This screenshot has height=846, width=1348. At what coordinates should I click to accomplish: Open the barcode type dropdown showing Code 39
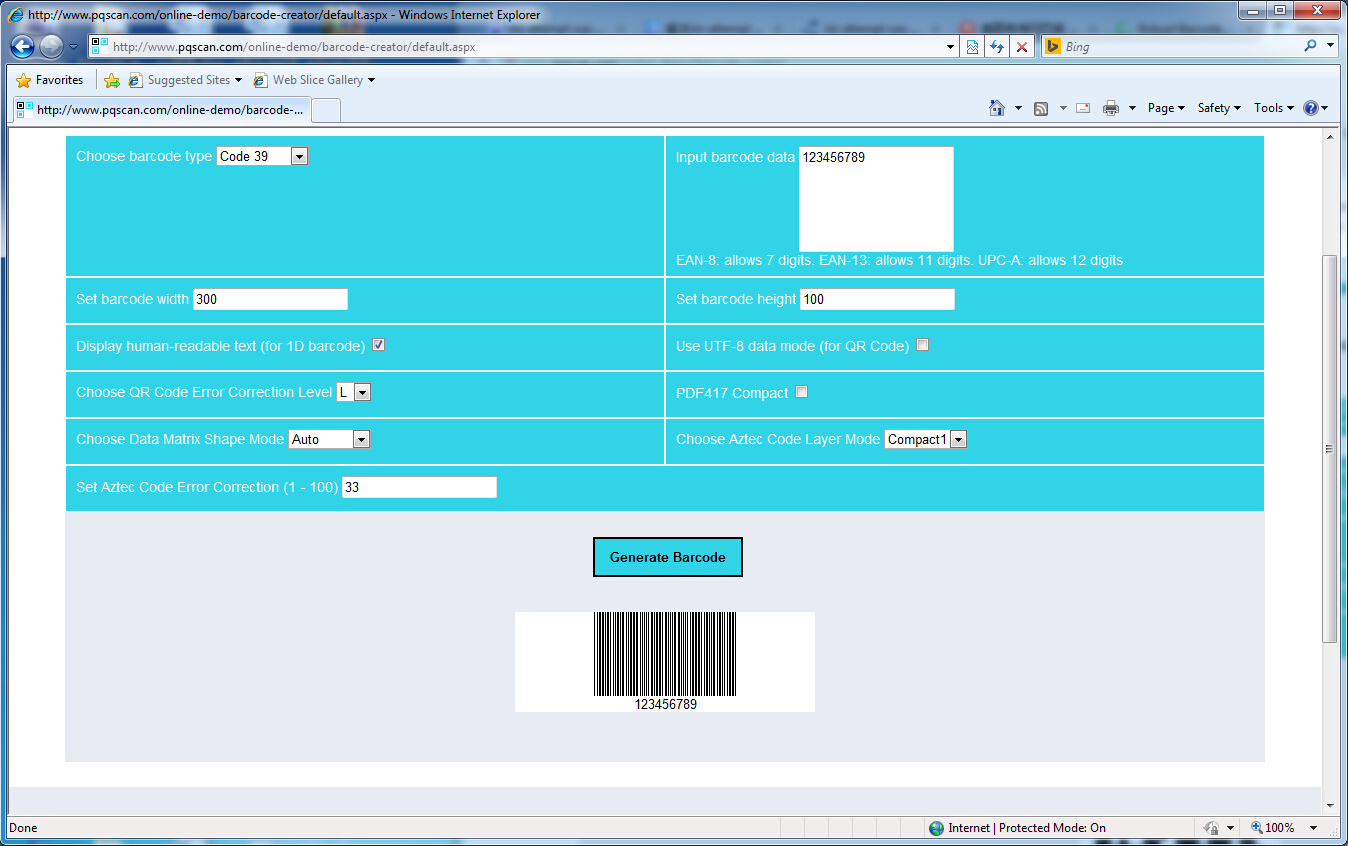click(x=263, y=156)
